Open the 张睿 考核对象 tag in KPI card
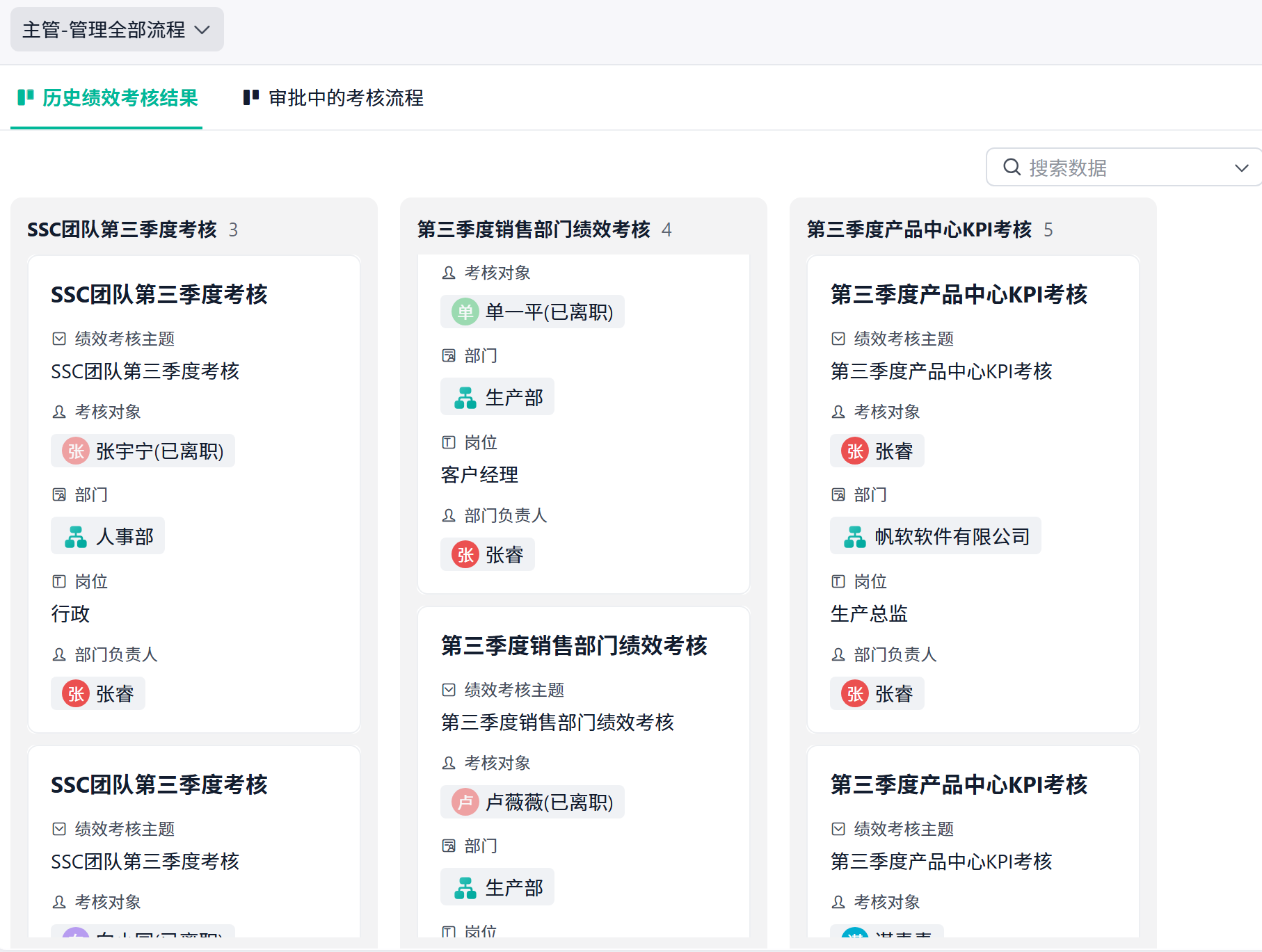This screenshot has height=952, width=1262. [877, 451]
